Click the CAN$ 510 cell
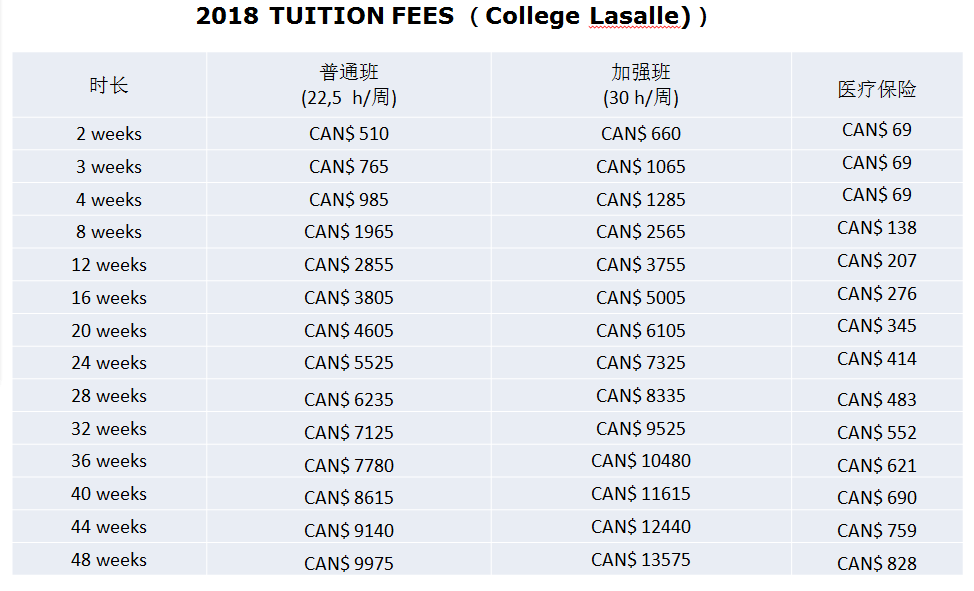Image resolution: width=974 pixels, height=591 pixels. pos(349,134)
